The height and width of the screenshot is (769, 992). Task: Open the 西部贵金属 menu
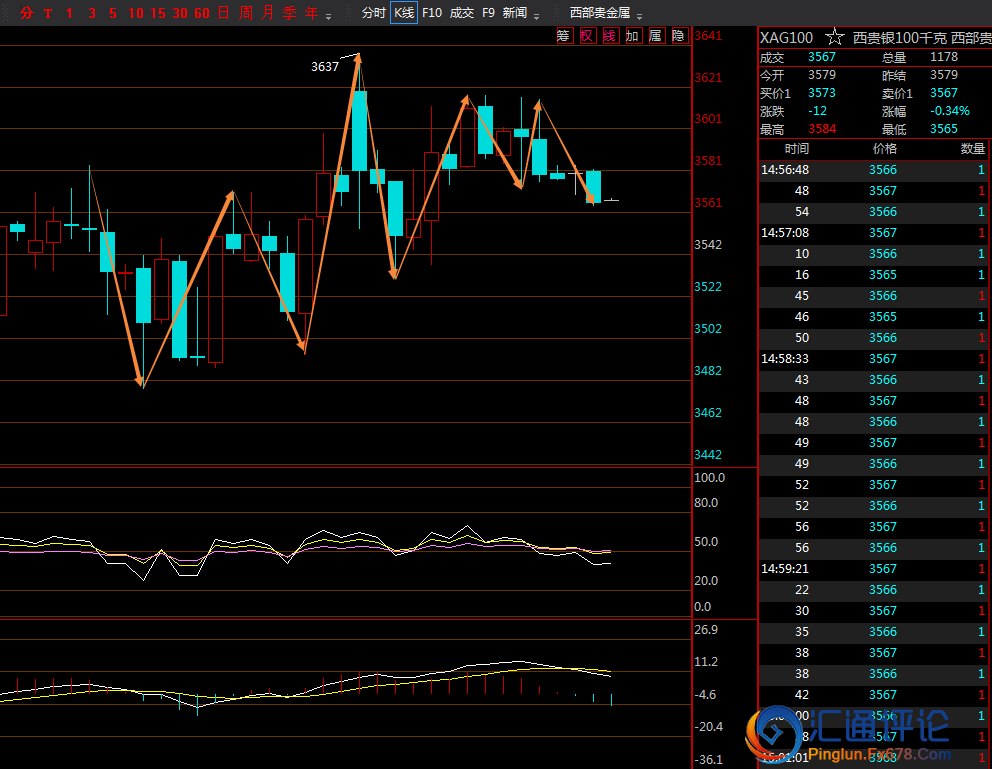coord(600,13)
